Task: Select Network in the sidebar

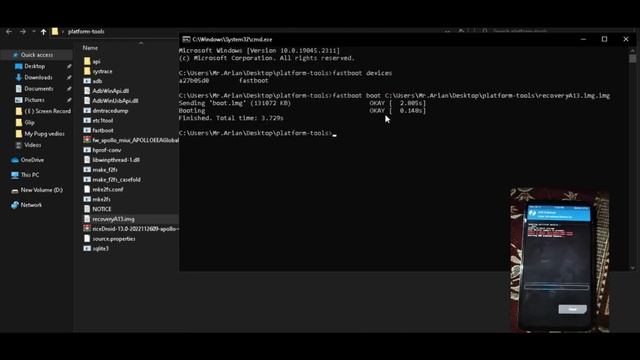Action: 31,205
